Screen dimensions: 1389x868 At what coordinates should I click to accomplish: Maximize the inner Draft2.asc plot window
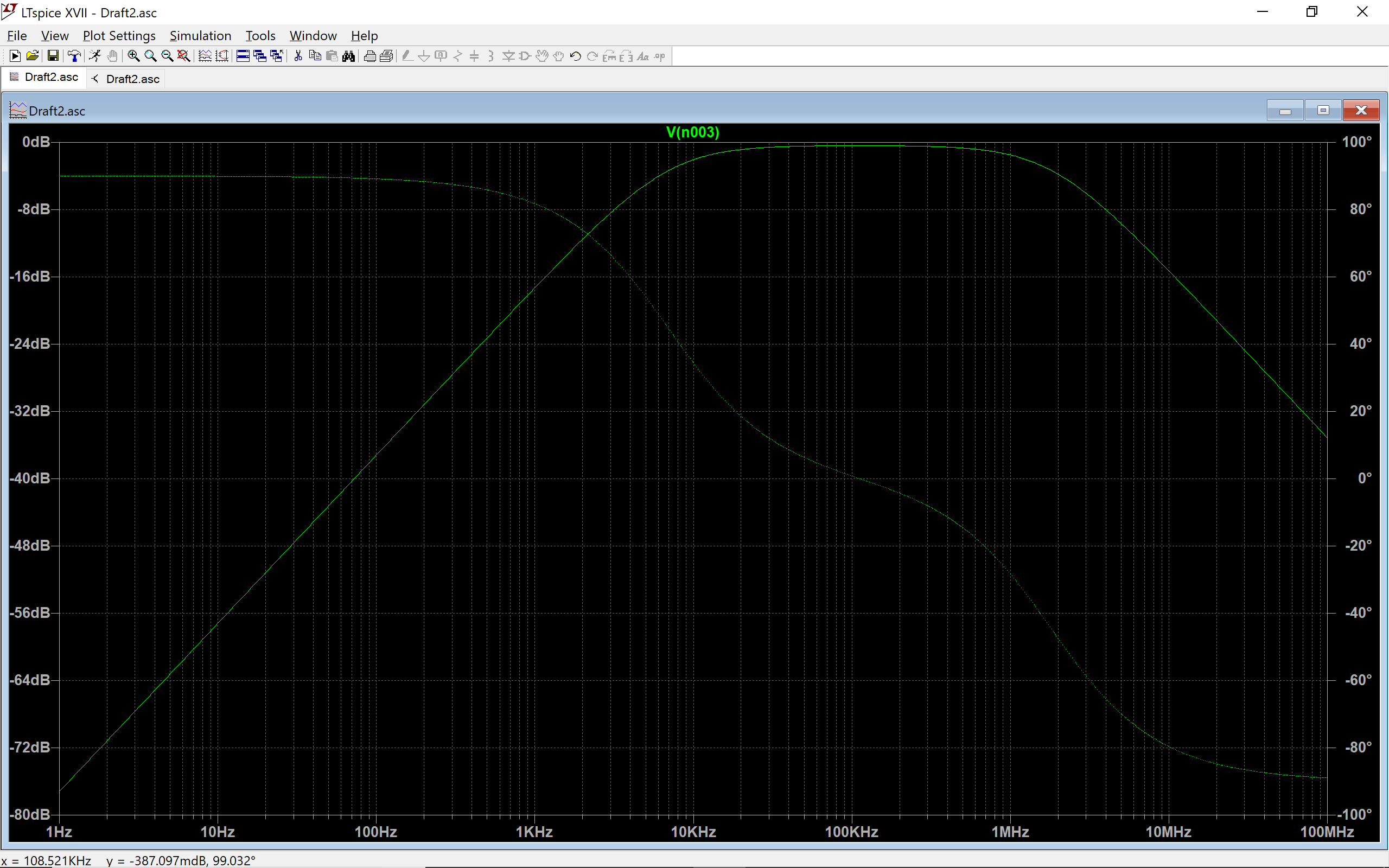(1323, 110)
